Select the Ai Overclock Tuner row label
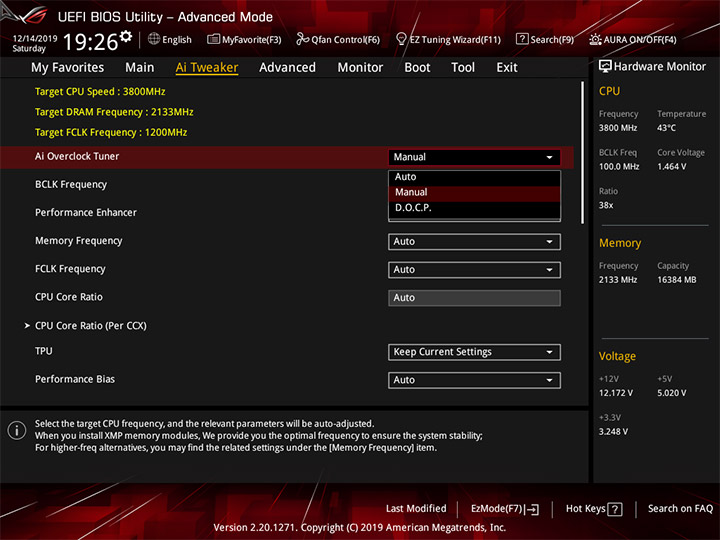This screenshot has height=540, width=720. [77, 157]
